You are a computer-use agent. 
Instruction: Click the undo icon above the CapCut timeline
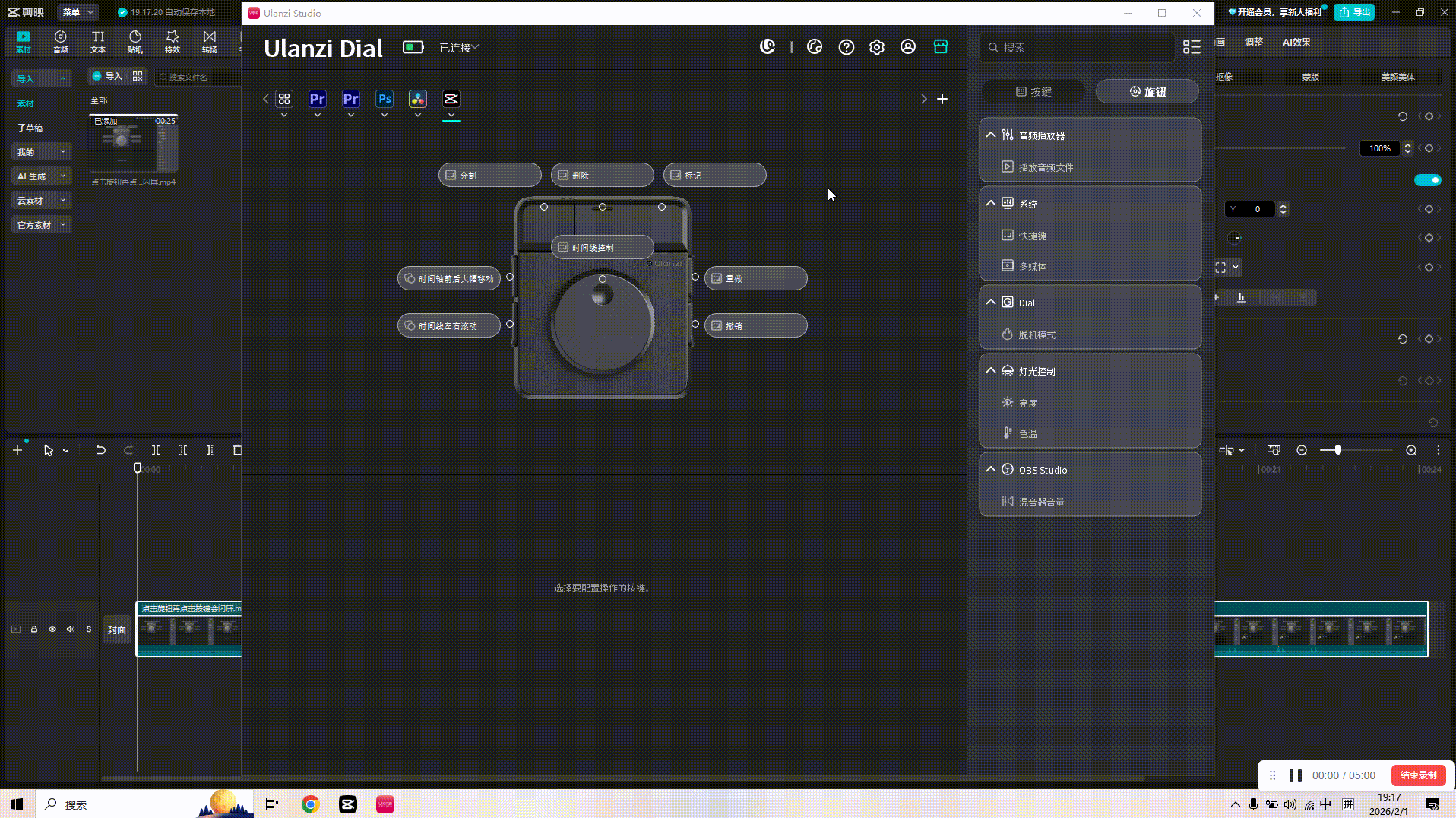pyautogui.click(x=100, y=449)
